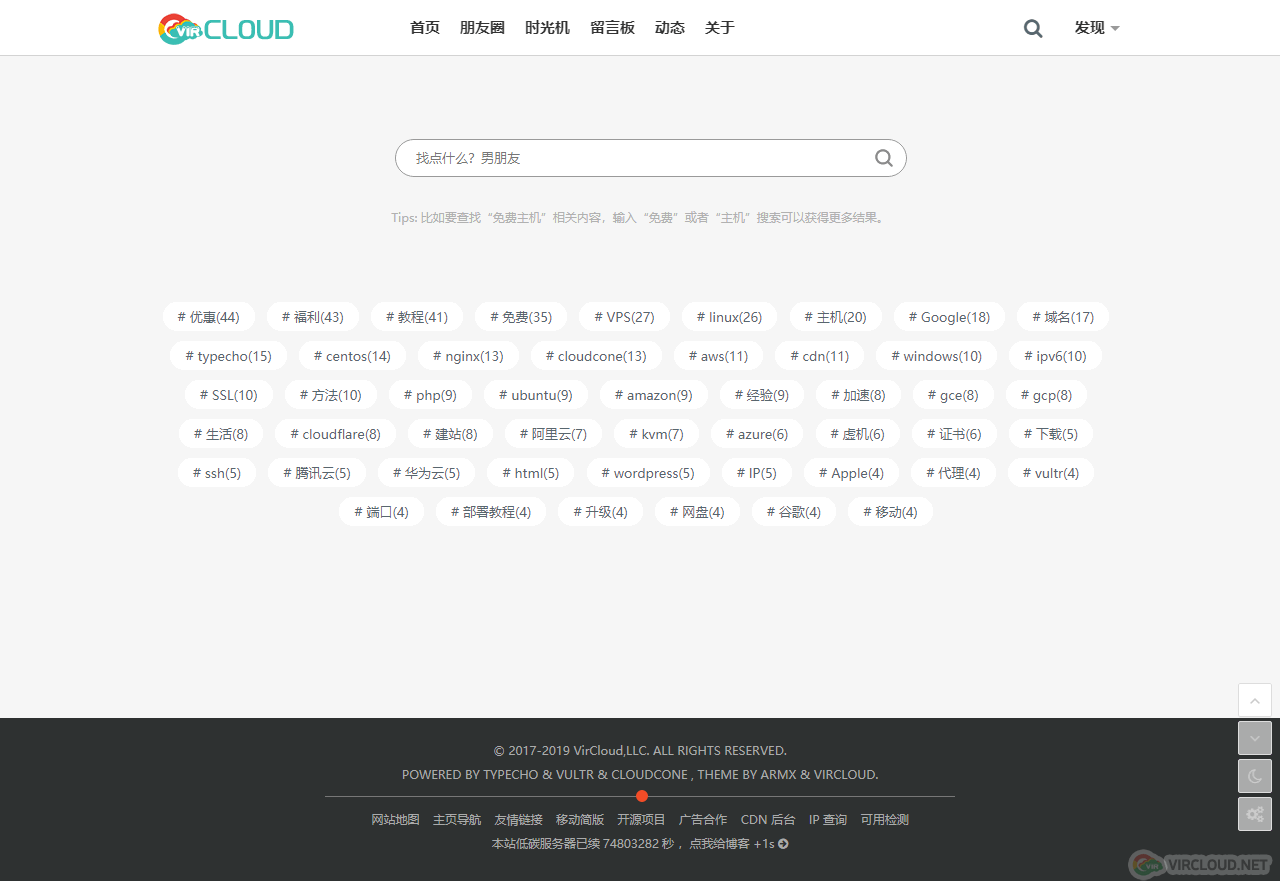The width and height of the screenshot is (1280, 881).
Task: Open the 留言板 menu item
Action: (612, 28)
